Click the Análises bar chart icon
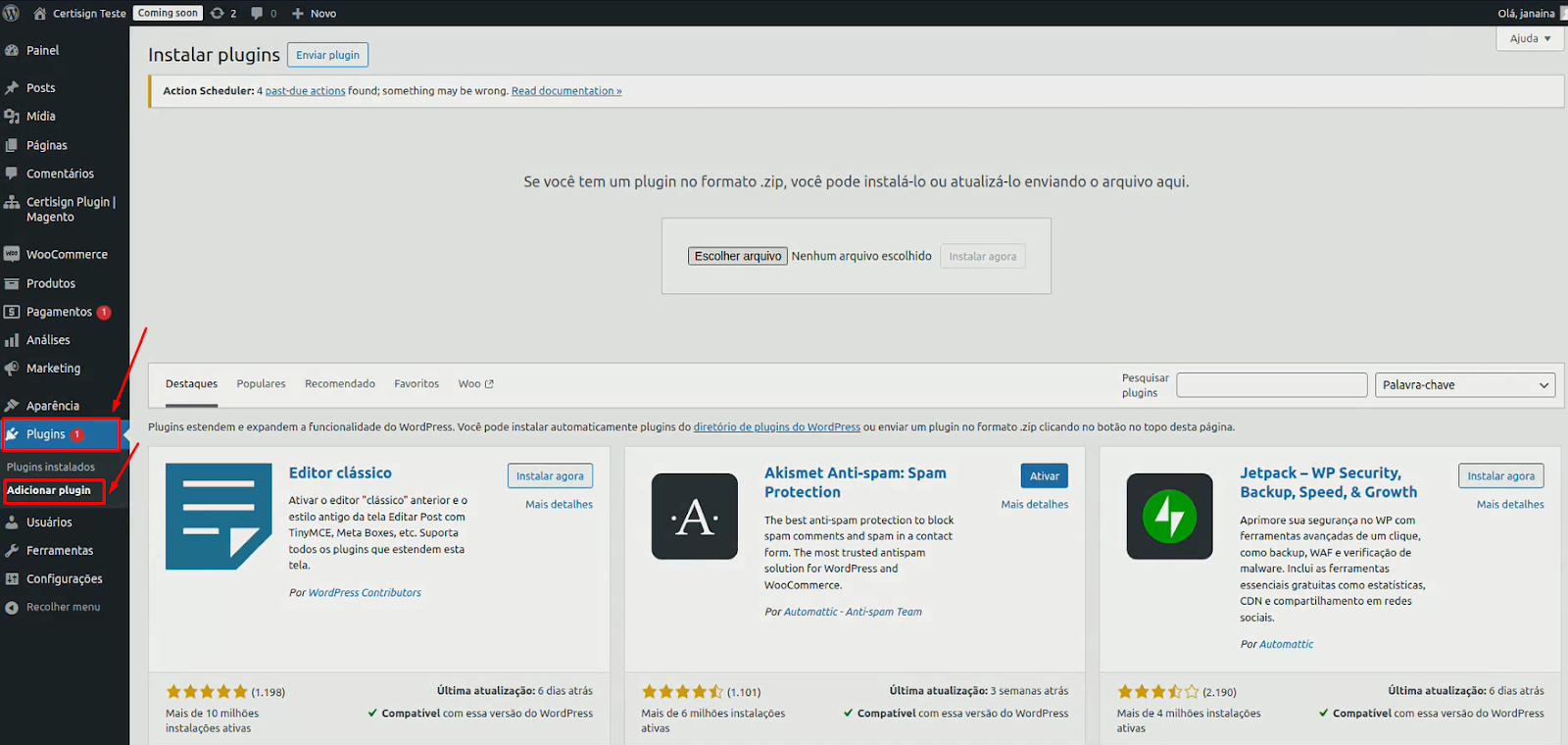The width and height of the screenshot is (1568, 745). pos(12,340)
